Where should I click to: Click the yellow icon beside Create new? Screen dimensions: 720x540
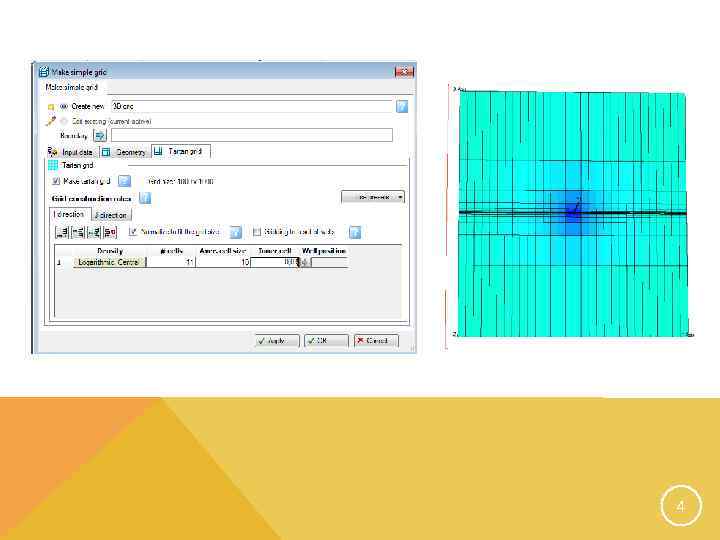tap(51, 107)
